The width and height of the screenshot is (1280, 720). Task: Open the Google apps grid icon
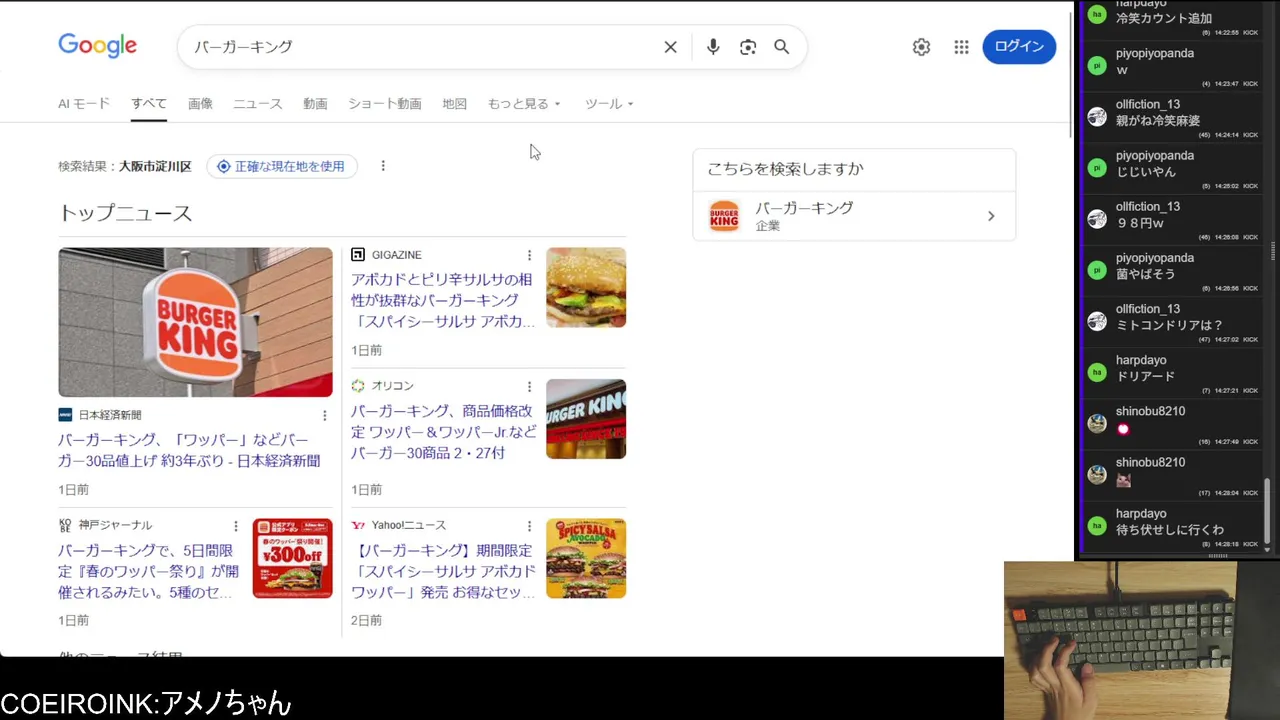point(961,47)
